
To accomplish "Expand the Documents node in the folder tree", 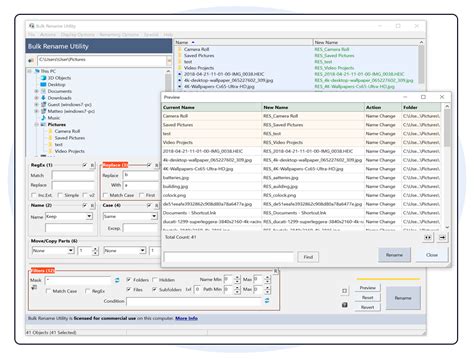I will pyautogui.click(x=36, y=91).
